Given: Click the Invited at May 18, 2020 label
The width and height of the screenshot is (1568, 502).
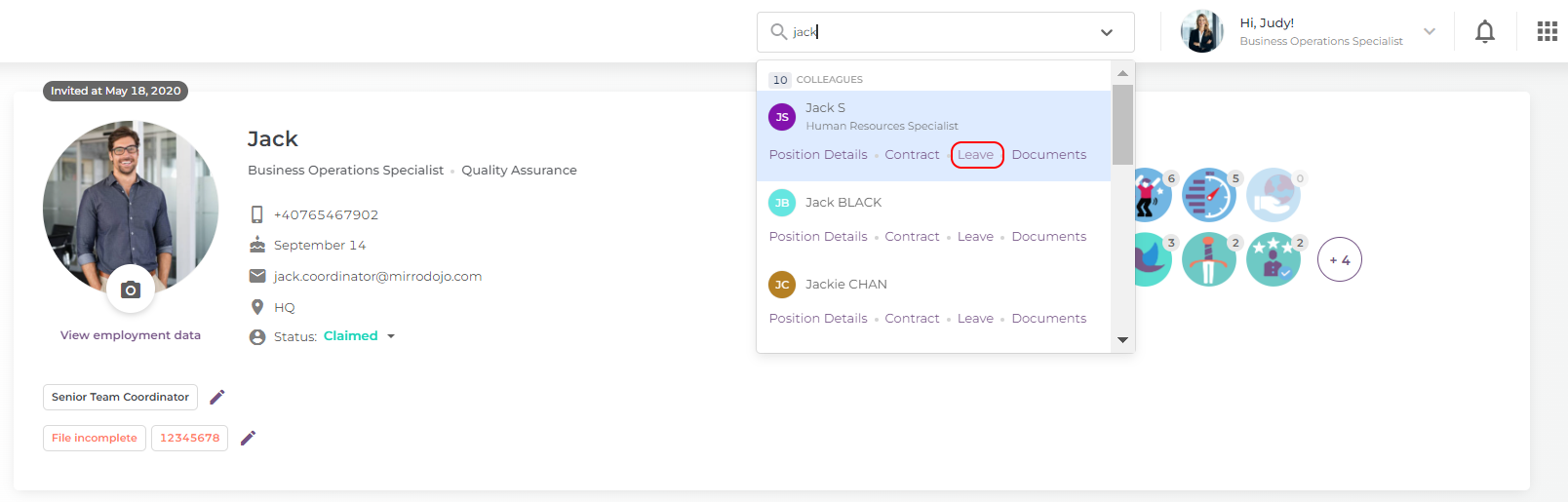Looking at the screenshot, I should click(x=116, y=91).
